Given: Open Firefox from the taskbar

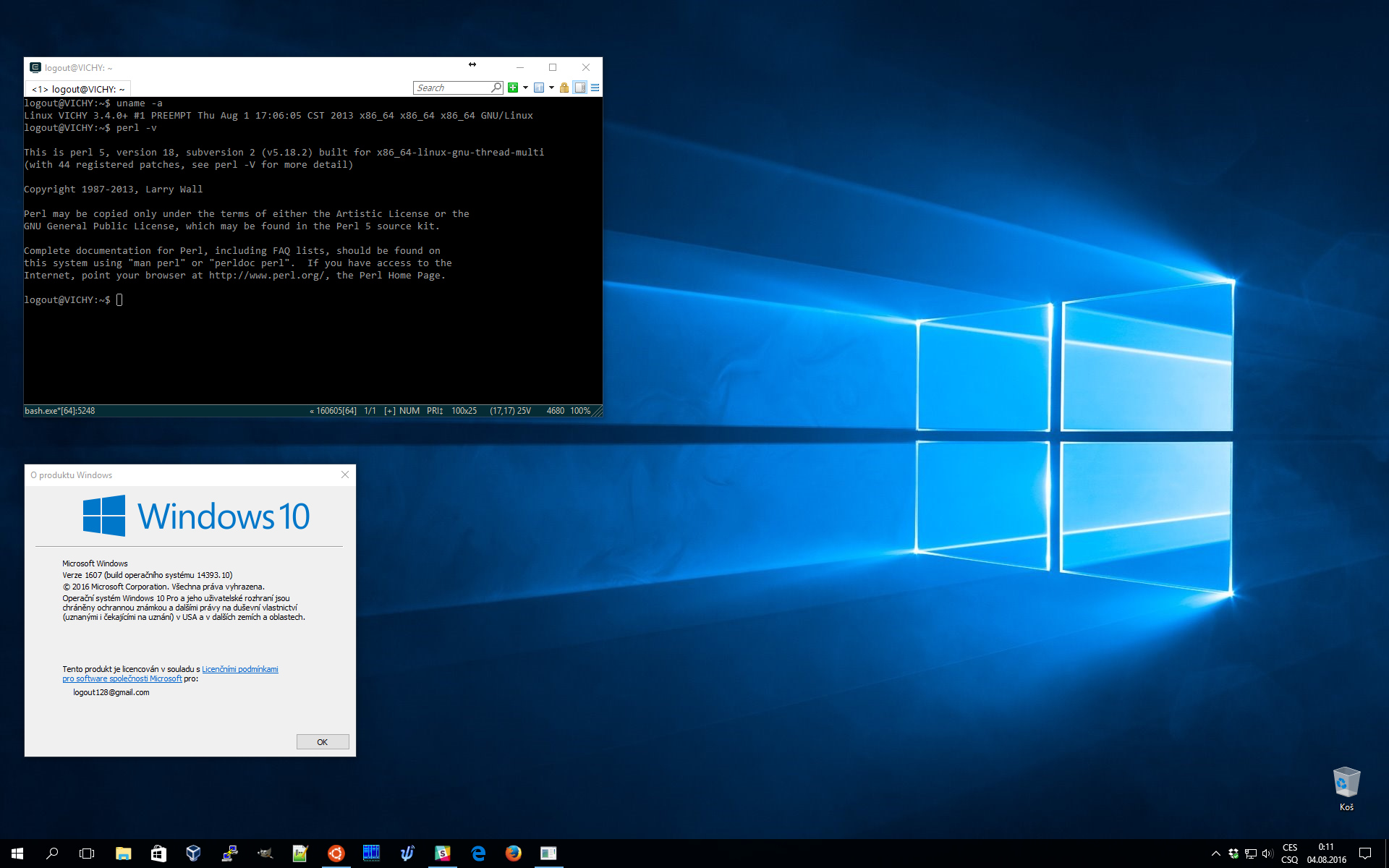Looking at the screenshot, I should 514,854.
